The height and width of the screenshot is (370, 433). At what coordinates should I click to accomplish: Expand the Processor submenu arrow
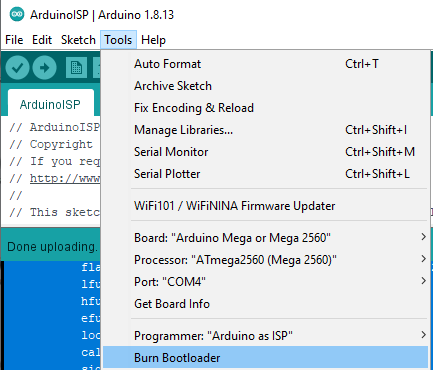(x=423, y=259)
